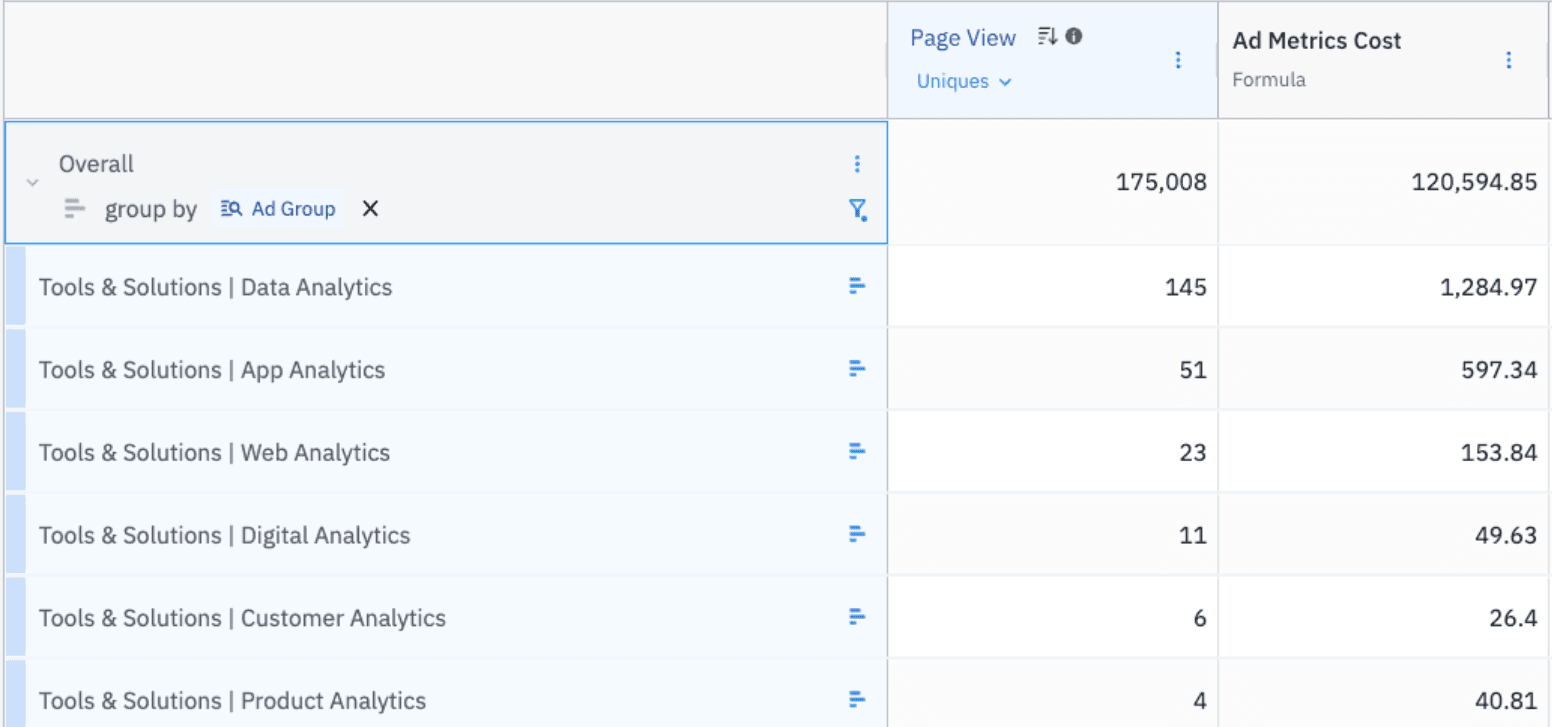The width and height of the screenshot is (1552, 727).
Task: Open the Uniques metric dropdown
Action: [x=962, y=81]
